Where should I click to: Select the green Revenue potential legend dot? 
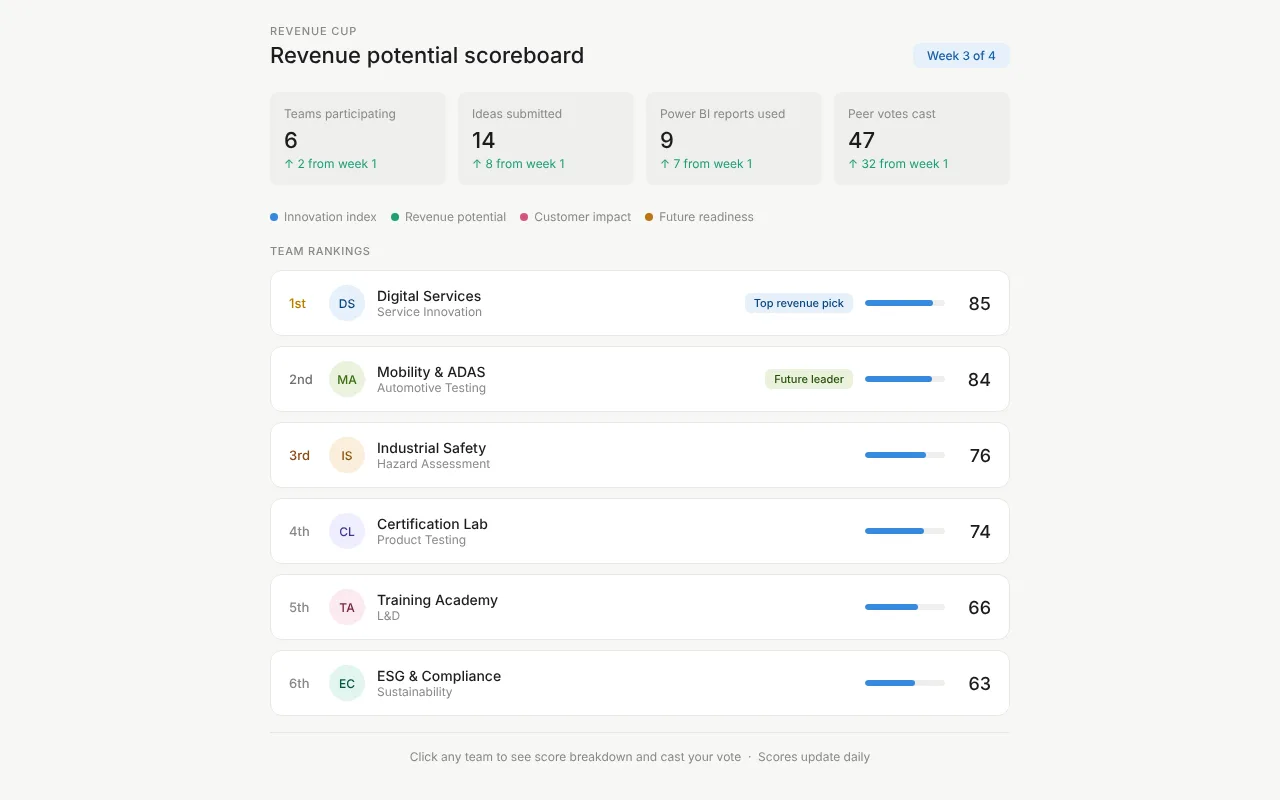click(395, 217)
